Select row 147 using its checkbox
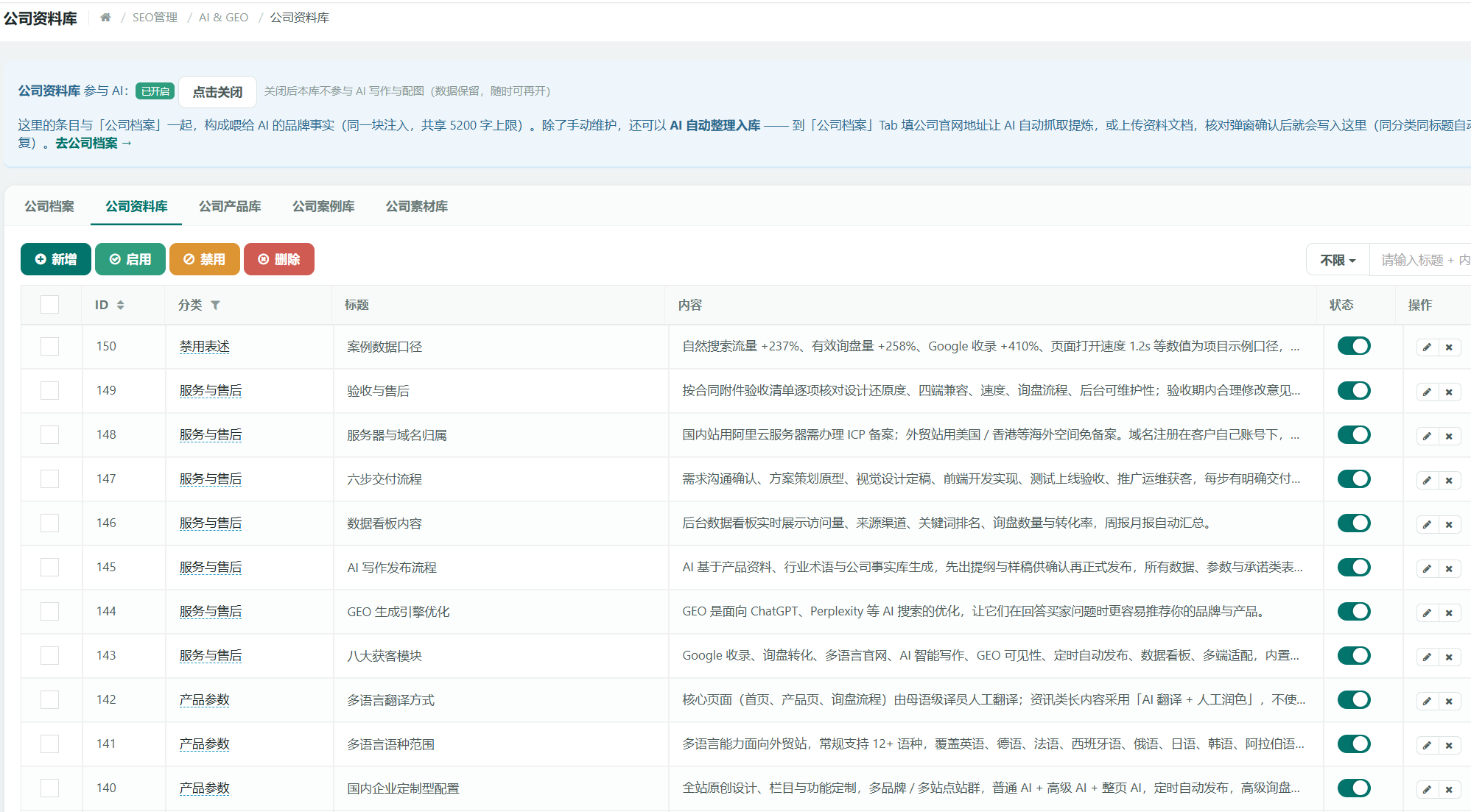Image resolution: width=1471 pixels, height=812 pixels. click(x=49, y=479)
